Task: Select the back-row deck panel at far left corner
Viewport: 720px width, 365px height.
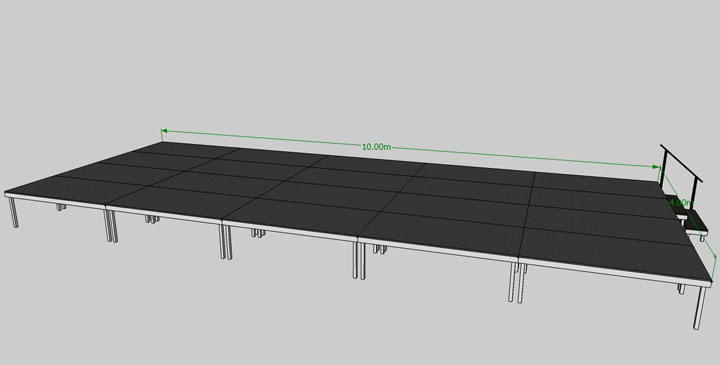Action: tap(188, 149)
